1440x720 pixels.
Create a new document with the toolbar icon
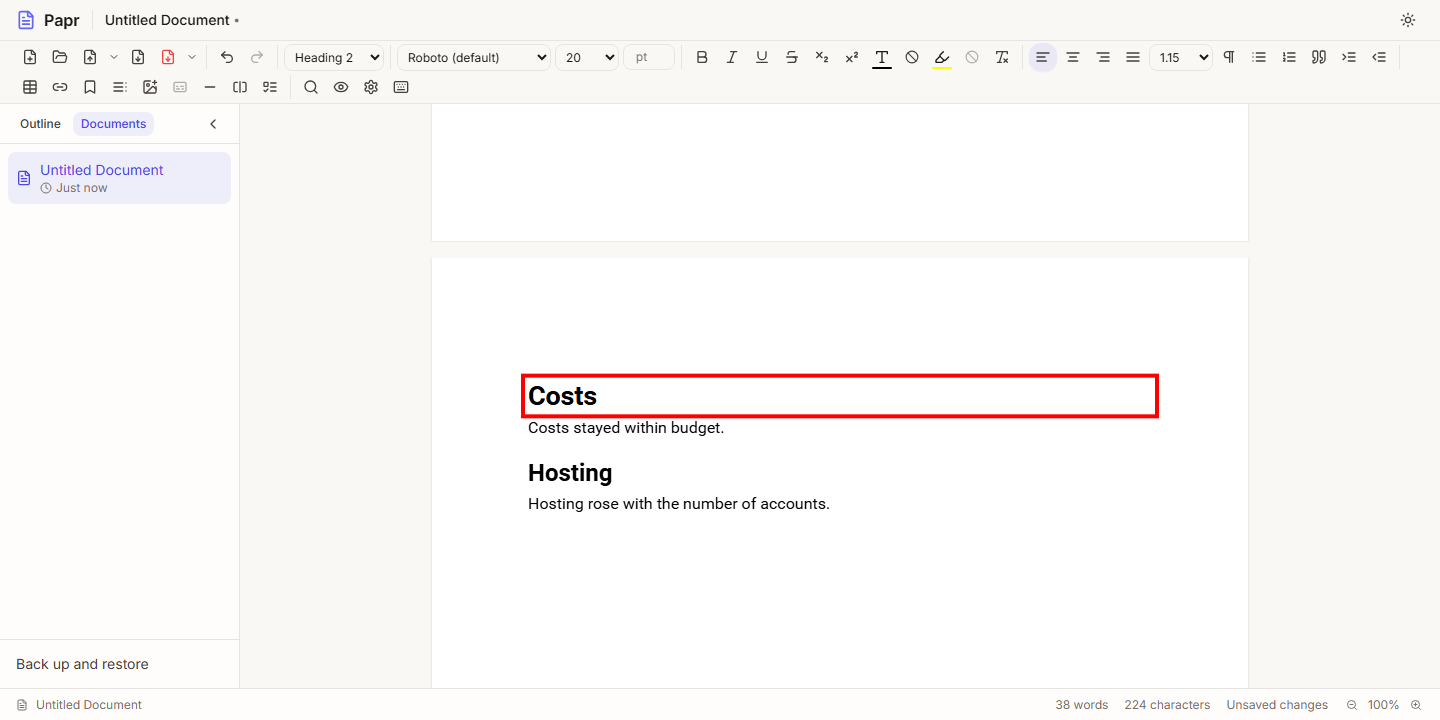pyautogui.click(x=30, y=57)
